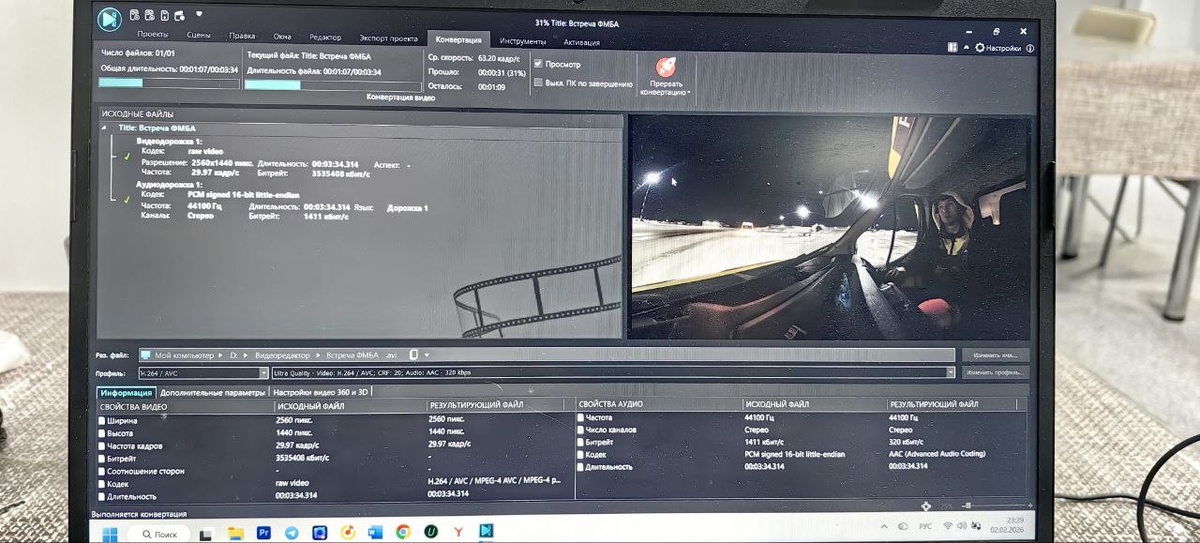1200x543 pixels.
Task: Open File Explorer from the taskbar
Action: [235, 532]
